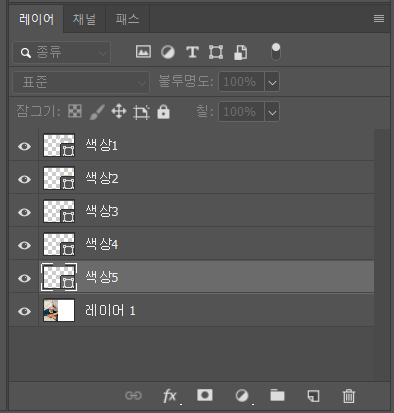Hide the 색상4 layer

tap(24, 245)
